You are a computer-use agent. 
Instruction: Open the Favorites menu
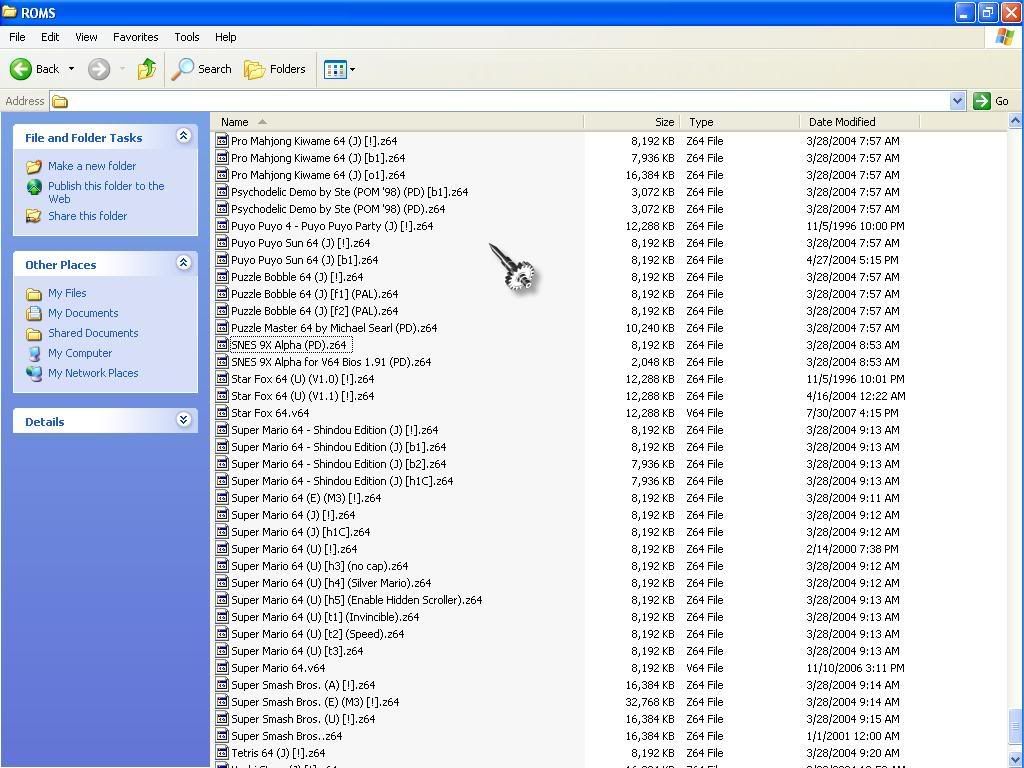[135, 37]
